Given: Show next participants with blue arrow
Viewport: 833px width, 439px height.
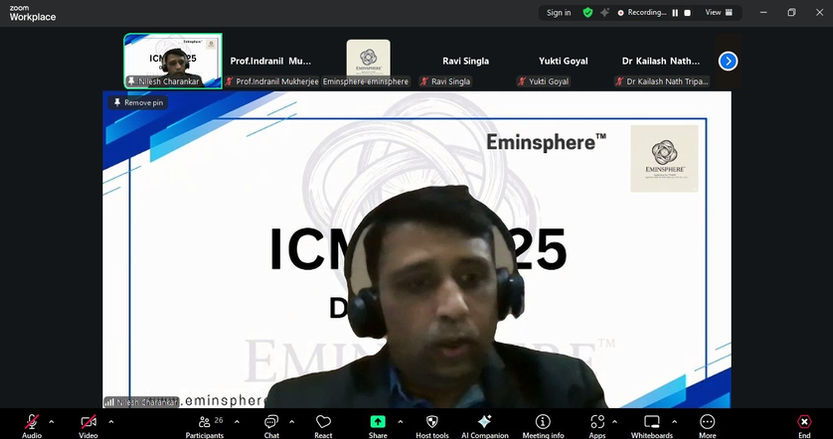Looking at the screenshot, I should pyautogui.click(x=728, y=61).
